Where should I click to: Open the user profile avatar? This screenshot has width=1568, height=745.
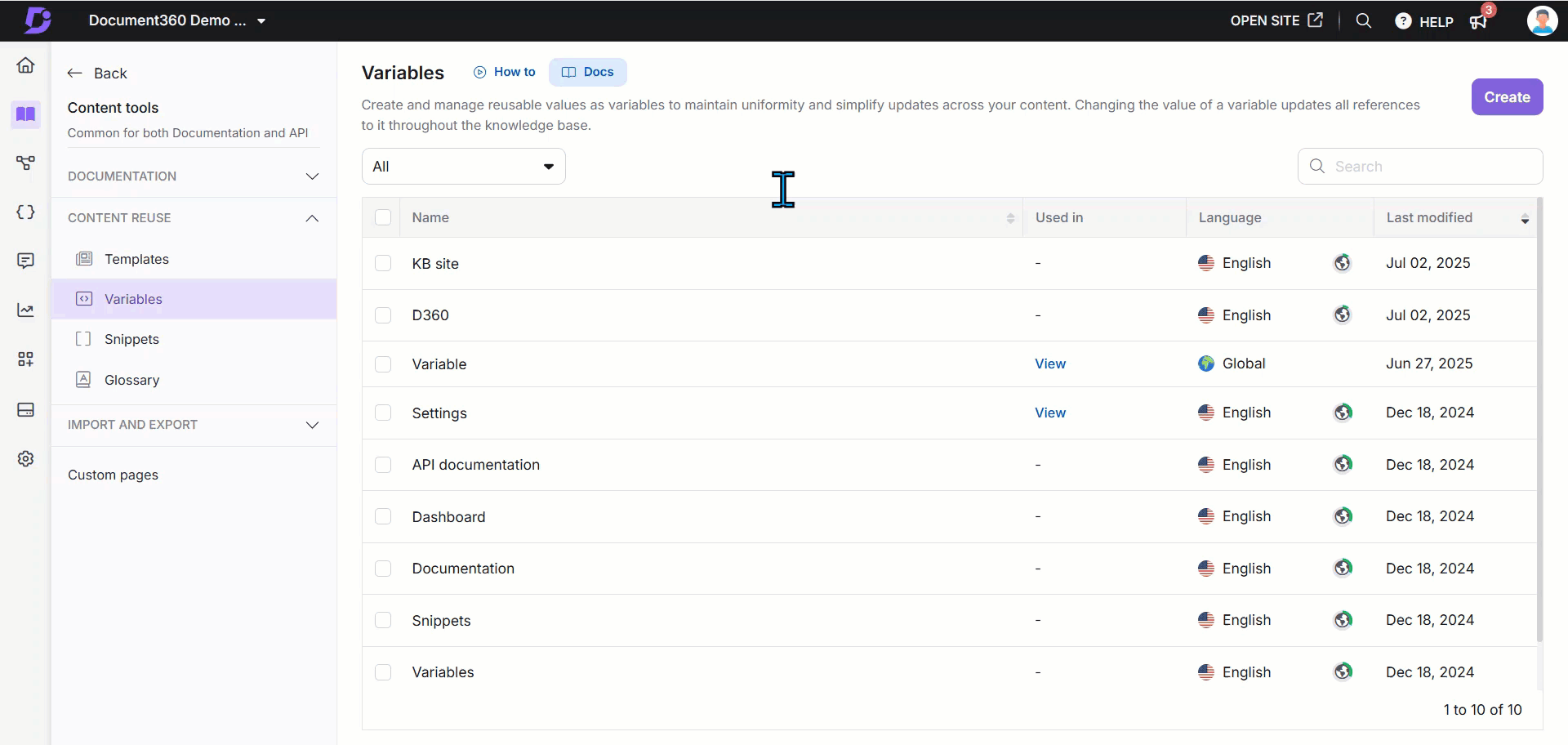coord(1542,20)
